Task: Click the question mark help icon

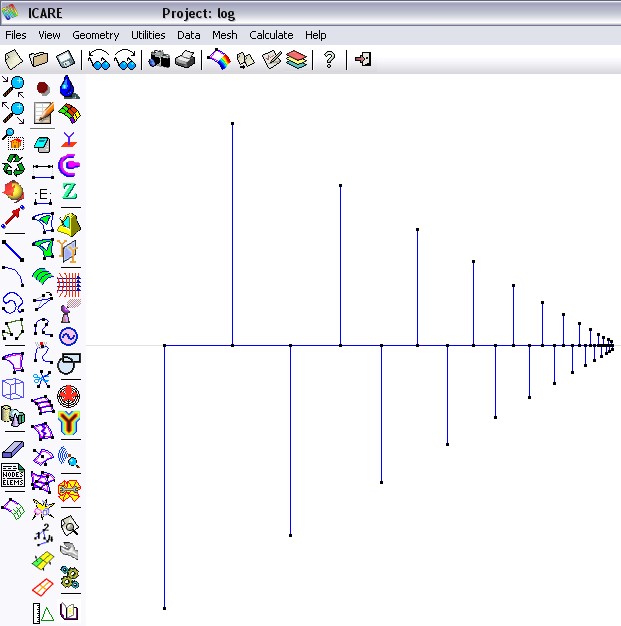Action: click(329, 60)
